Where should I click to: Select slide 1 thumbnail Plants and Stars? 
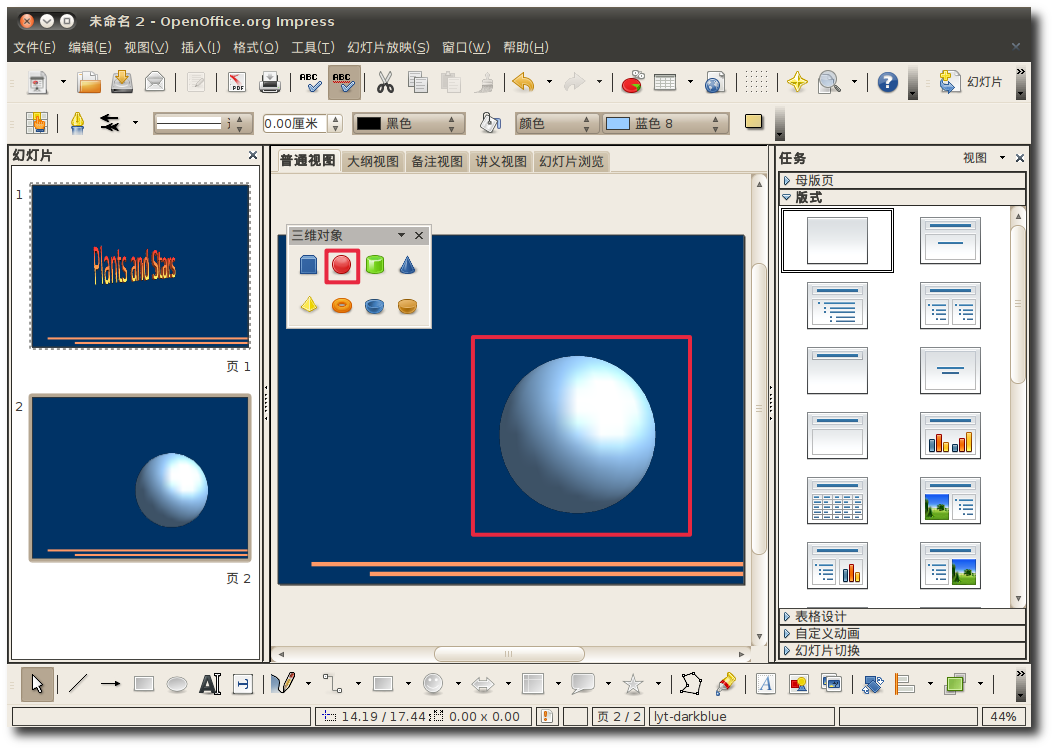140,266
